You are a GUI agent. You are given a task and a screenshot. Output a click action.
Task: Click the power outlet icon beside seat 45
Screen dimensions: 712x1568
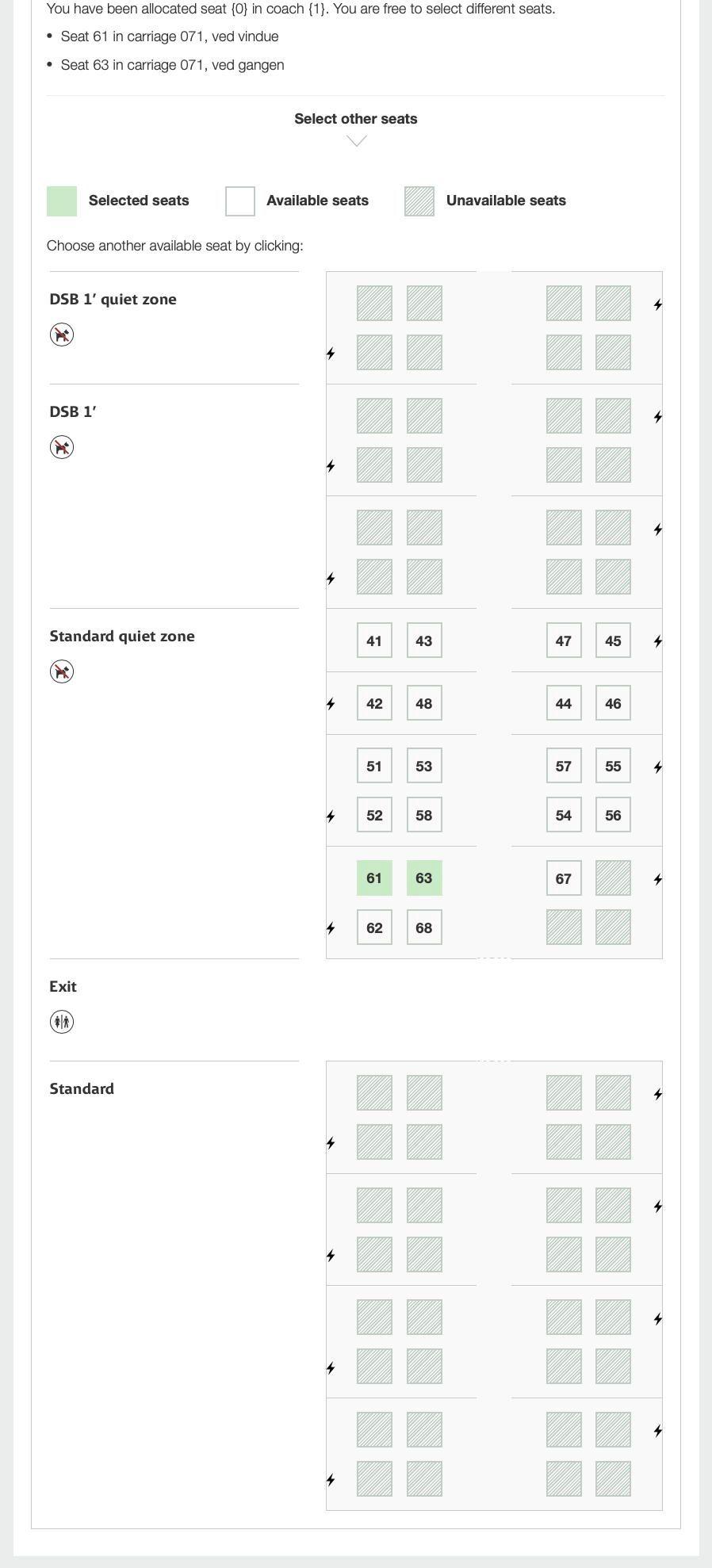tap(658, 641)
